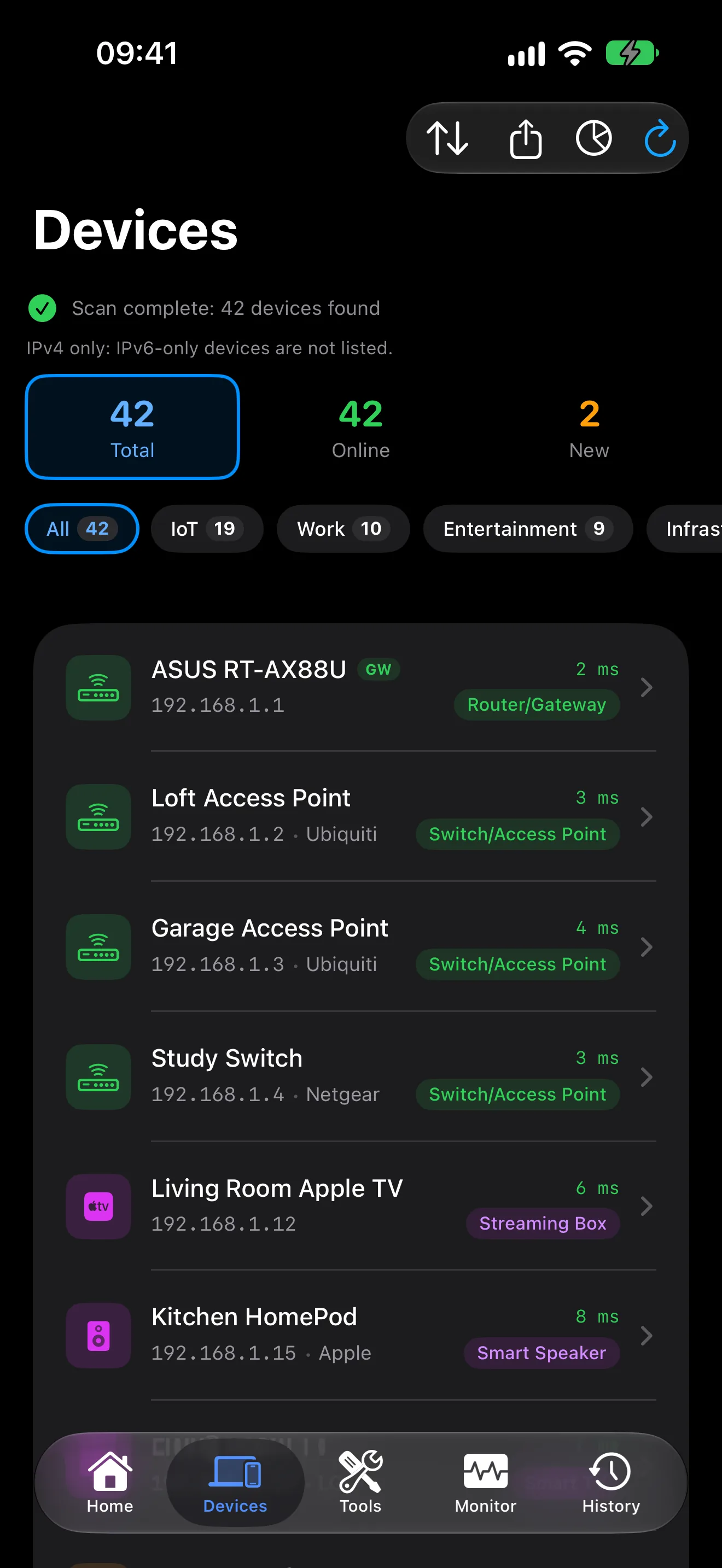
Task: Tap the 192.168.1.4 · Netgear text
Action: [265, 1095]
